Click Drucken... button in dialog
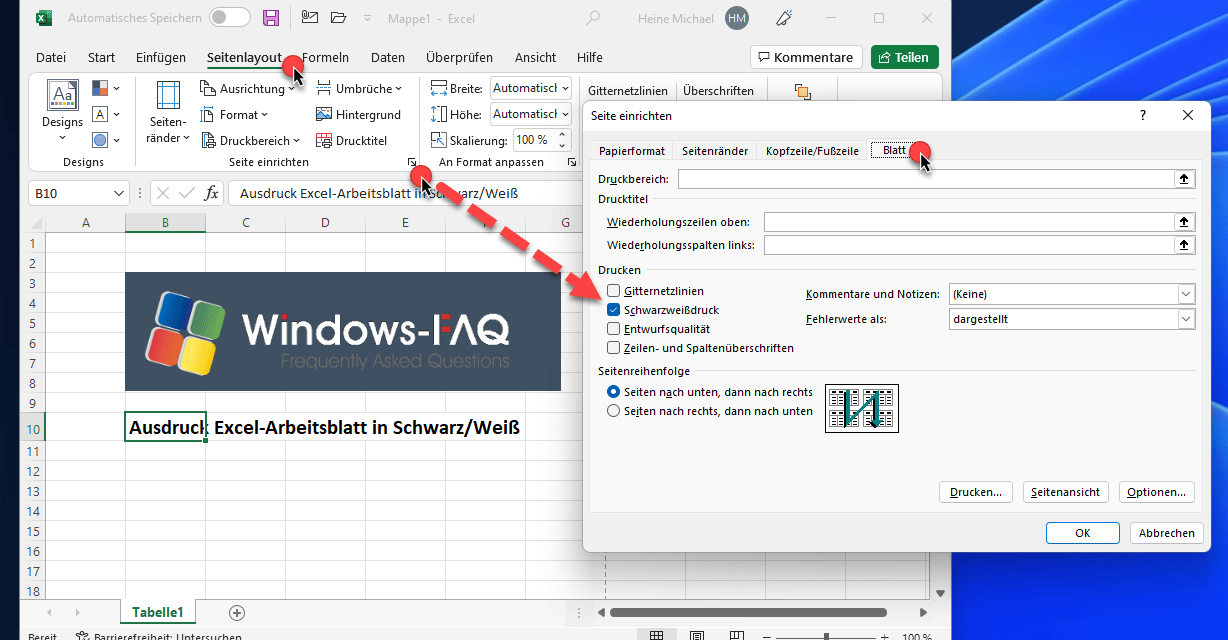Screen dimensions: 1228x640 pos(976,492)
